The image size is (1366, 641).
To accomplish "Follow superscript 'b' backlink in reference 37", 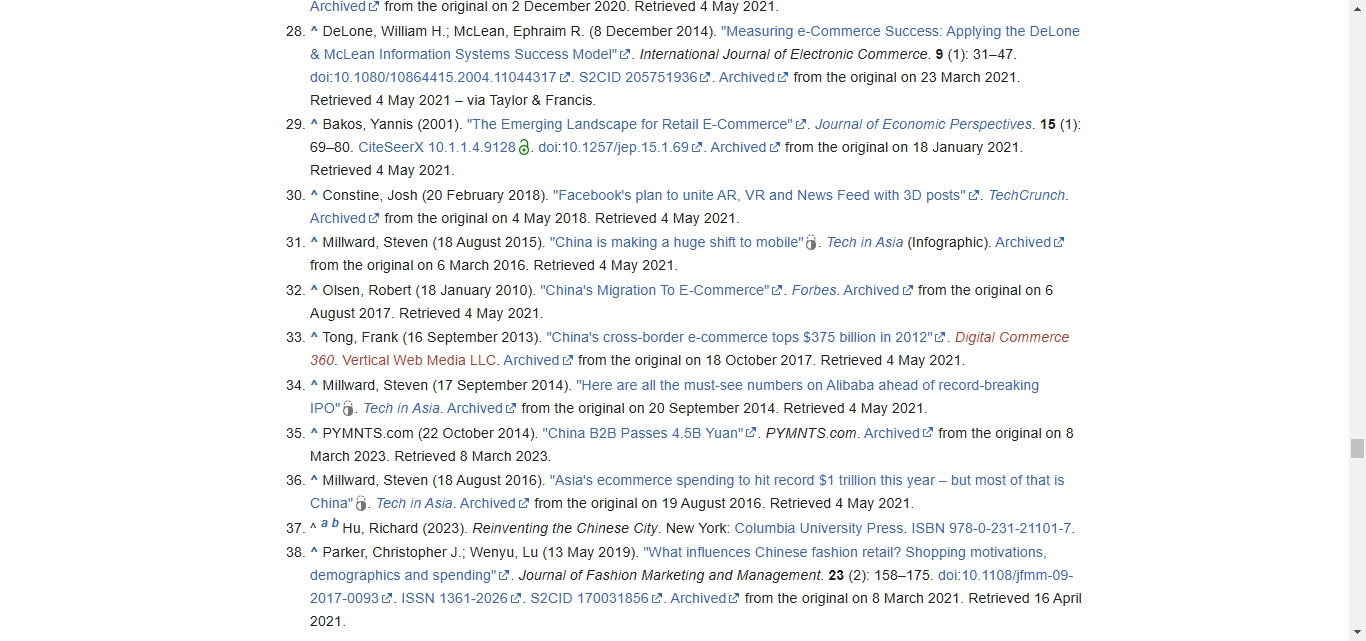I will click(335, 523).
